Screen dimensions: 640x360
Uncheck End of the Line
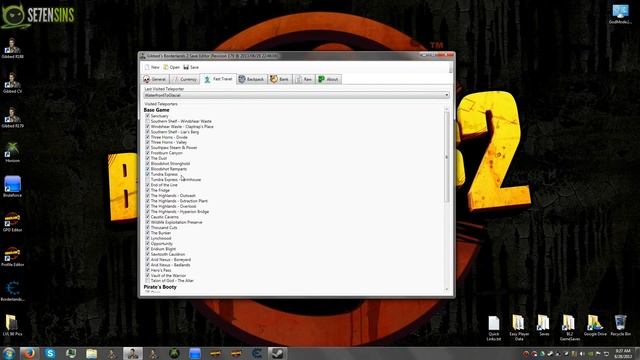148,185
